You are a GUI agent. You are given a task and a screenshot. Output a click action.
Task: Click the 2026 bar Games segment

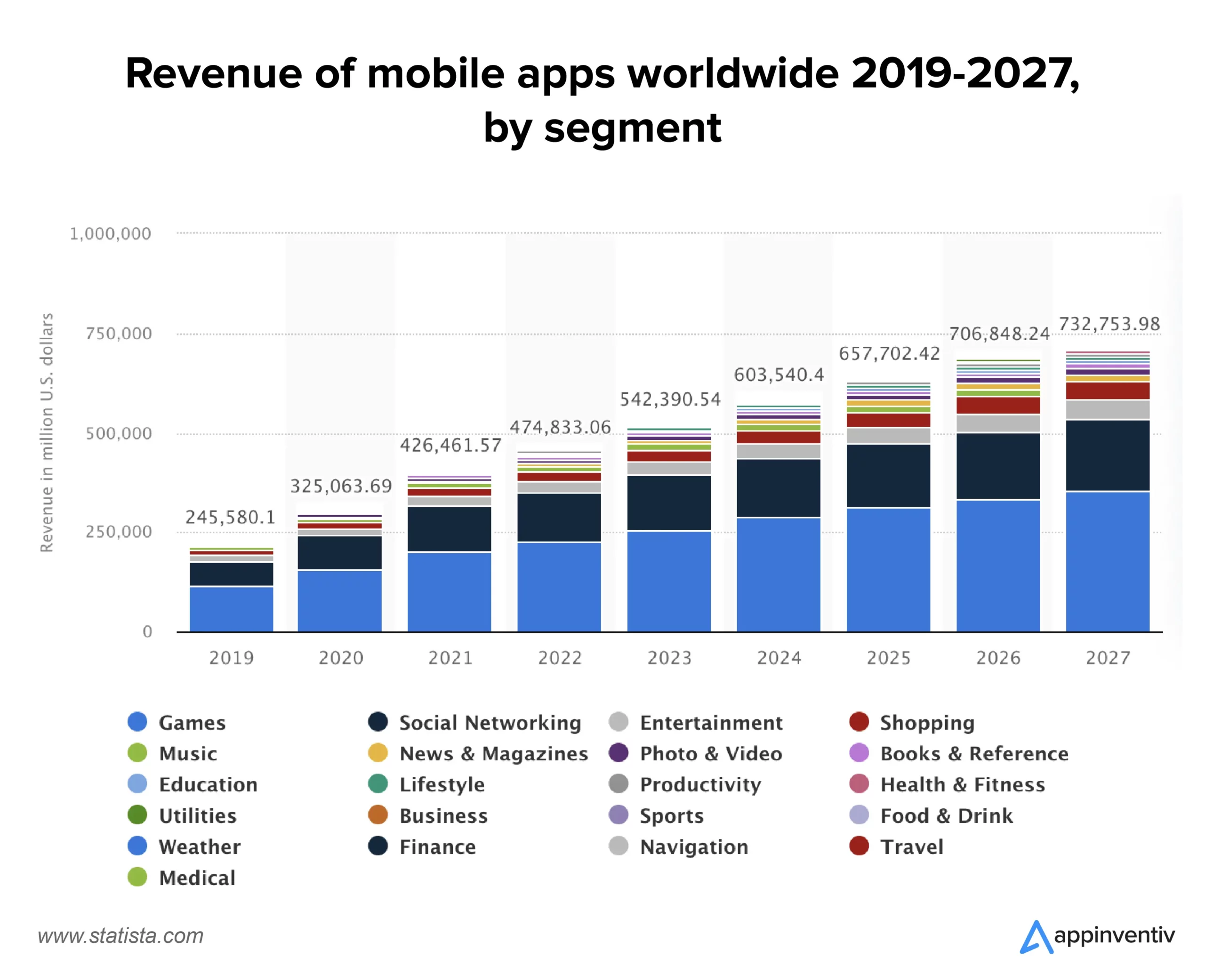[x=998, y=566]
